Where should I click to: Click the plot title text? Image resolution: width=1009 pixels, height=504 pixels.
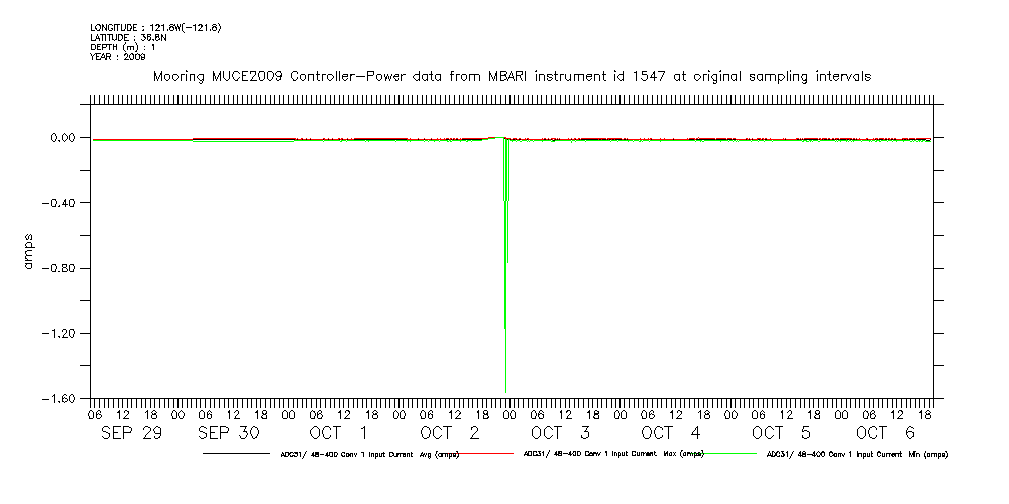coord(511,76)
